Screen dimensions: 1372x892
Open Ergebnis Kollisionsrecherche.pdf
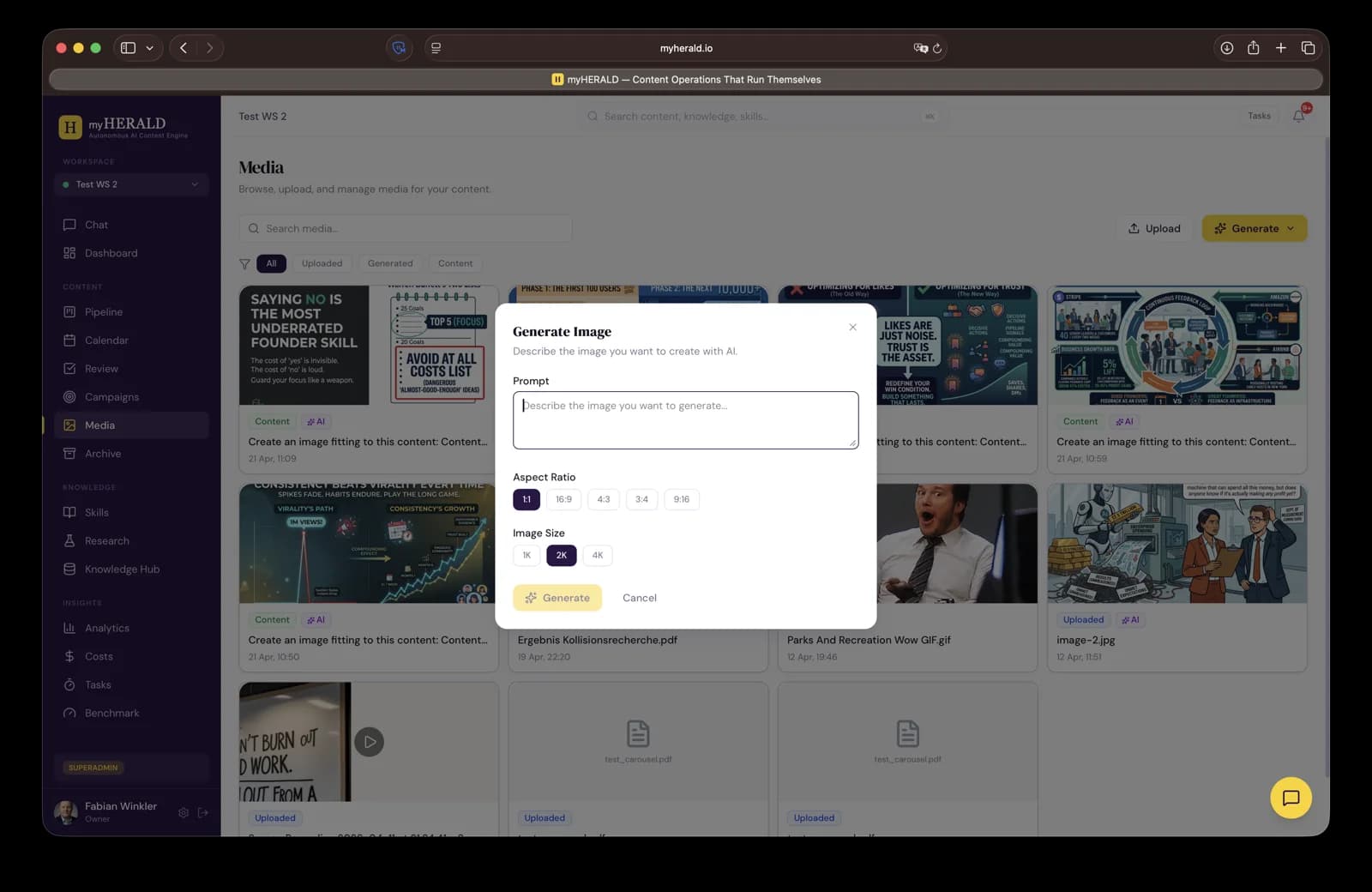point(598,640)
